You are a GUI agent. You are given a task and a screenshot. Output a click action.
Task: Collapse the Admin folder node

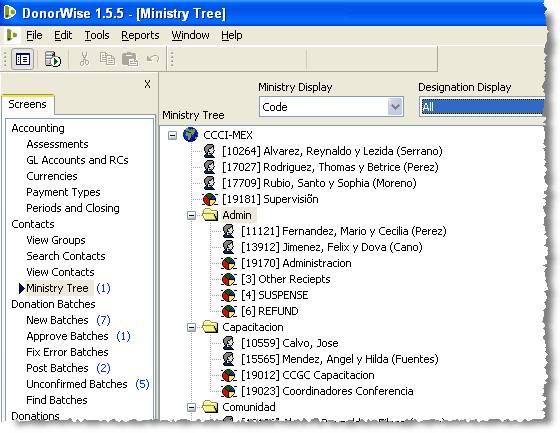(192, 215)
